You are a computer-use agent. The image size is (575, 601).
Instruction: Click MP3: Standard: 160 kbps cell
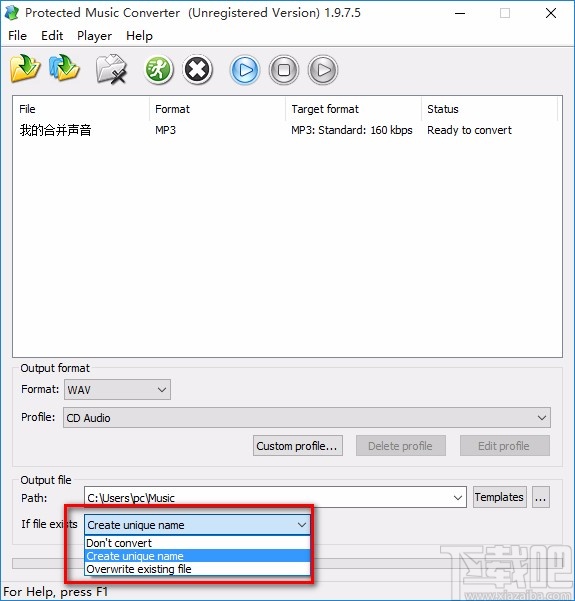pyautogui.click(x=352, y=130)
